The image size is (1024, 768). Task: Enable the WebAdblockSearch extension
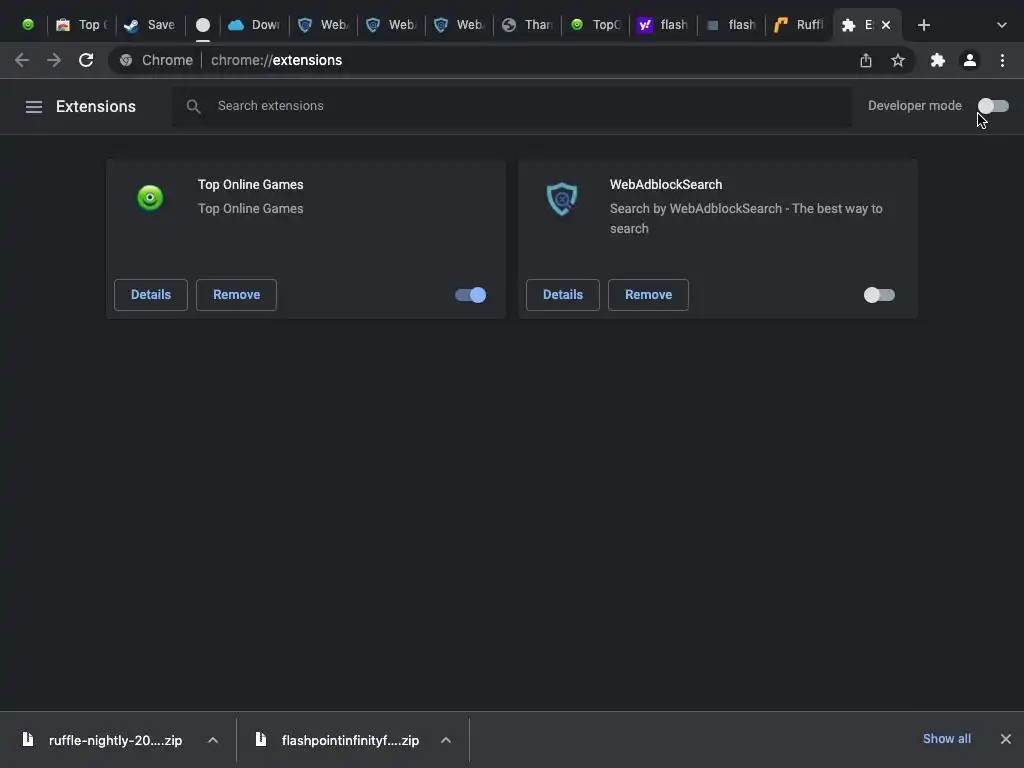[879, 295]
